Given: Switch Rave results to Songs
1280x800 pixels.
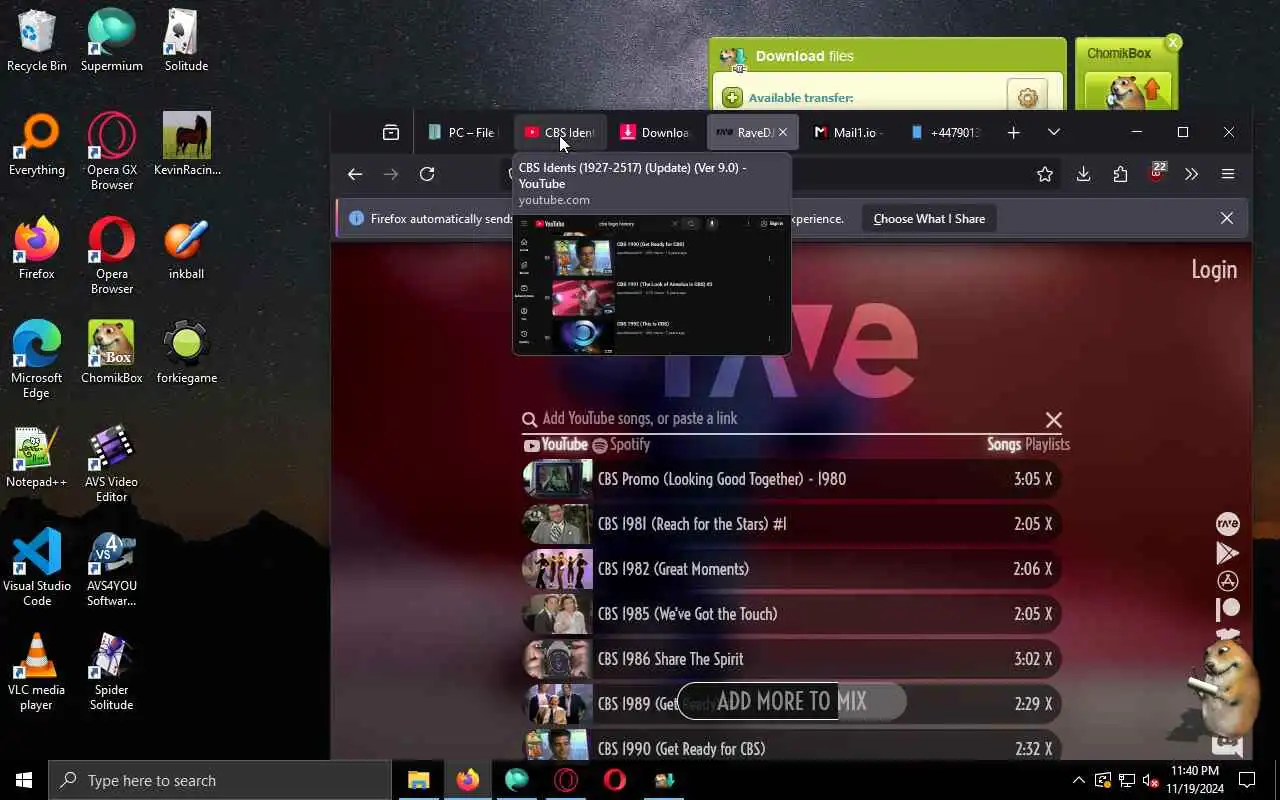Looking at the screenshot, I should tap(1003, 445).
